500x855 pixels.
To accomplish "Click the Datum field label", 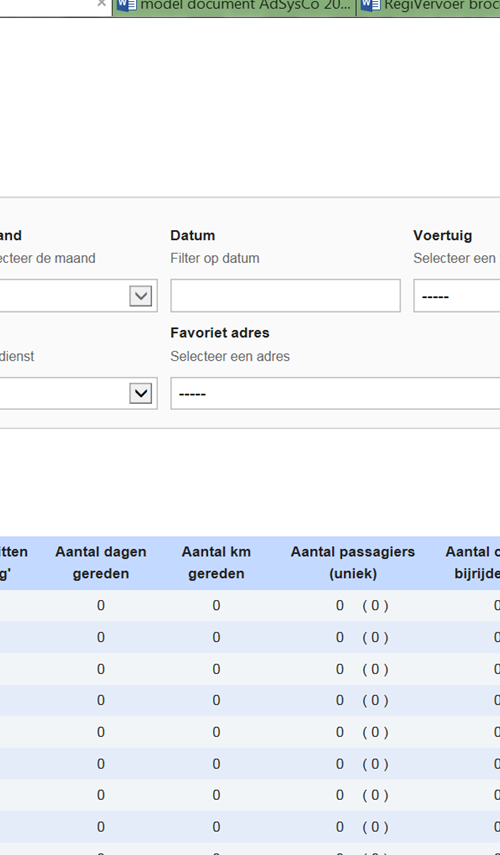I will 192,236.
